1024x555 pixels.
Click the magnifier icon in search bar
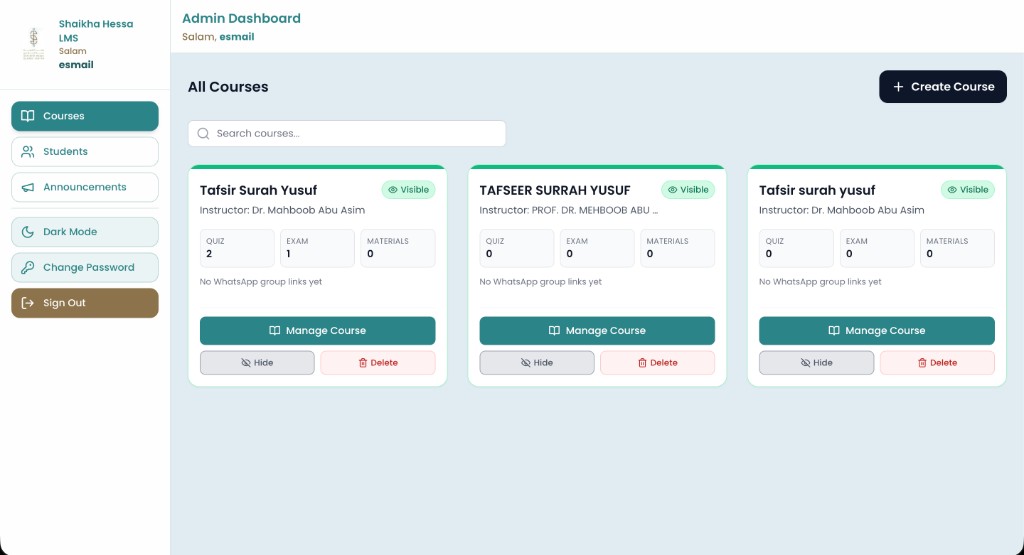[x=203, y=133]
